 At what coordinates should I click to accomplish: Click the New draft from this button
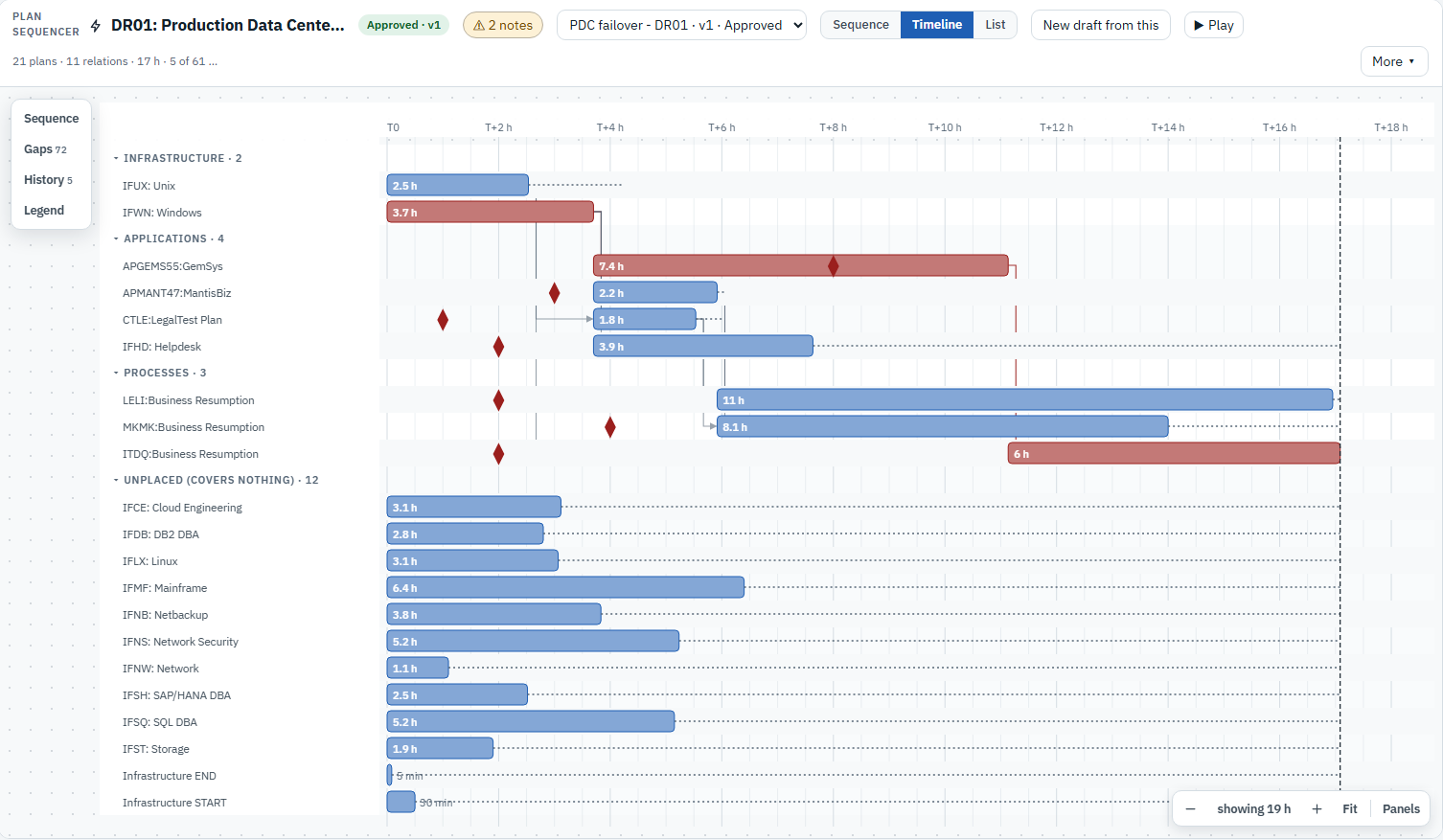click(x=1101, y=25)
